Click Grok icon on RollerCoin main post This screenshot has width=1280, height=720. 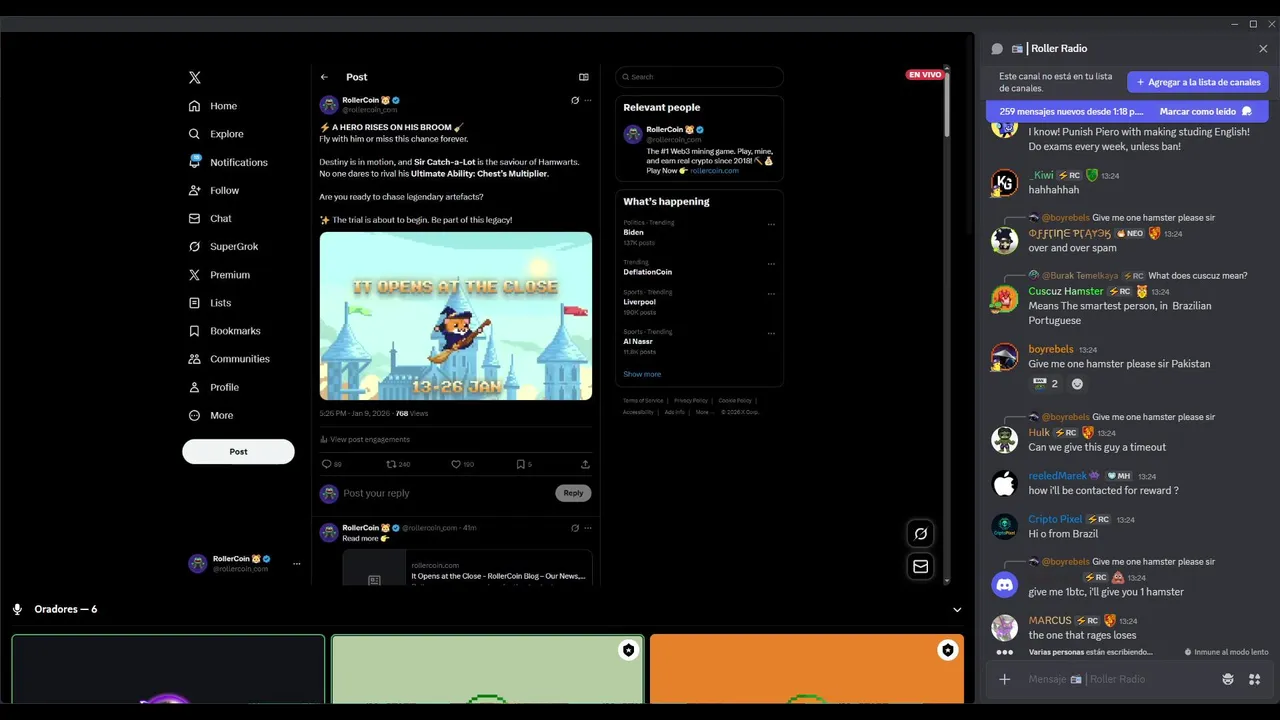click(575, 100)
